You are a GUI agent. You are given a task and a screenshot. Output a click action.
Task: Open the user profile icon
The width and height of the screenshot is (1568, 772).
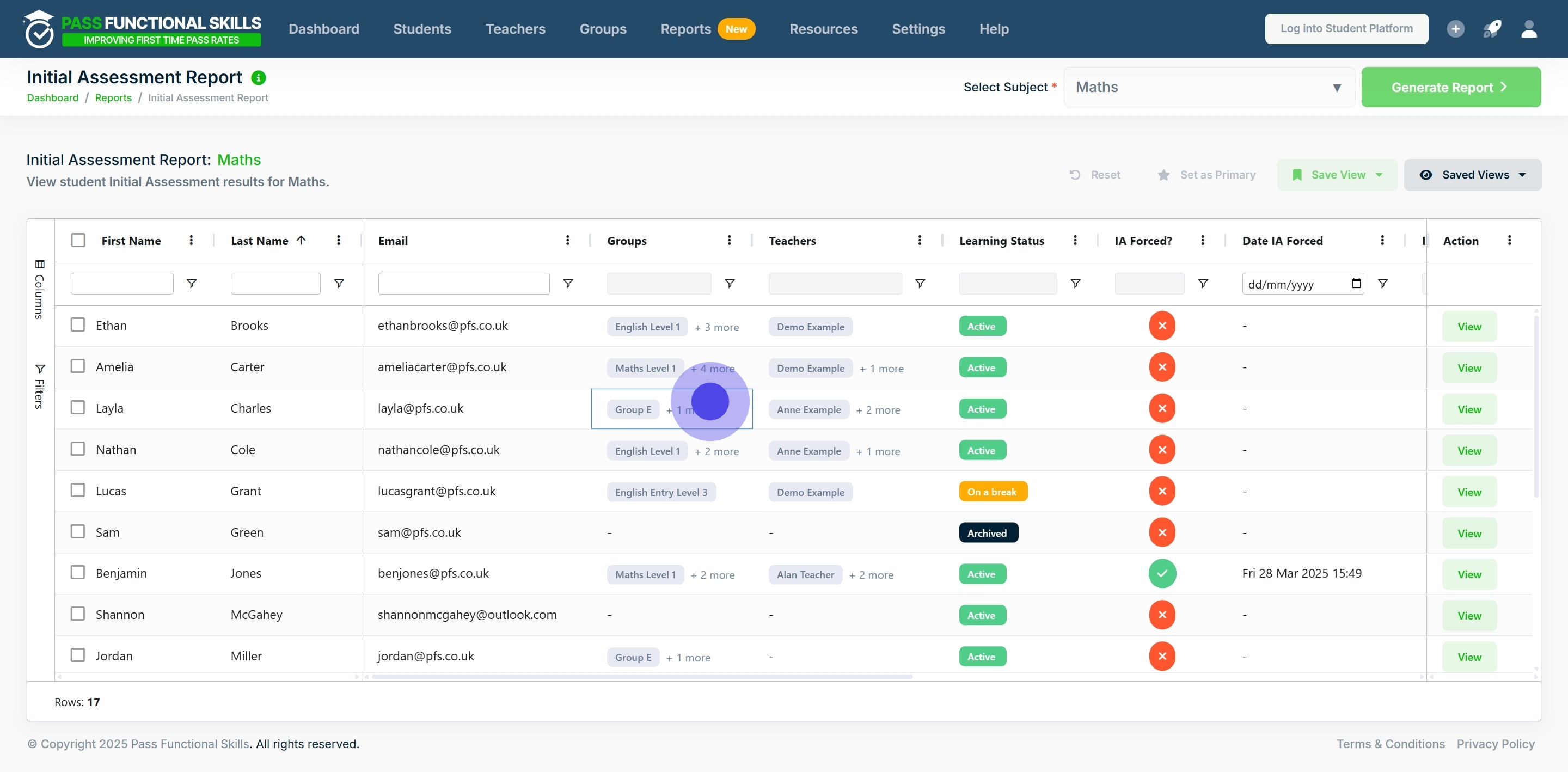[1529, 29]
